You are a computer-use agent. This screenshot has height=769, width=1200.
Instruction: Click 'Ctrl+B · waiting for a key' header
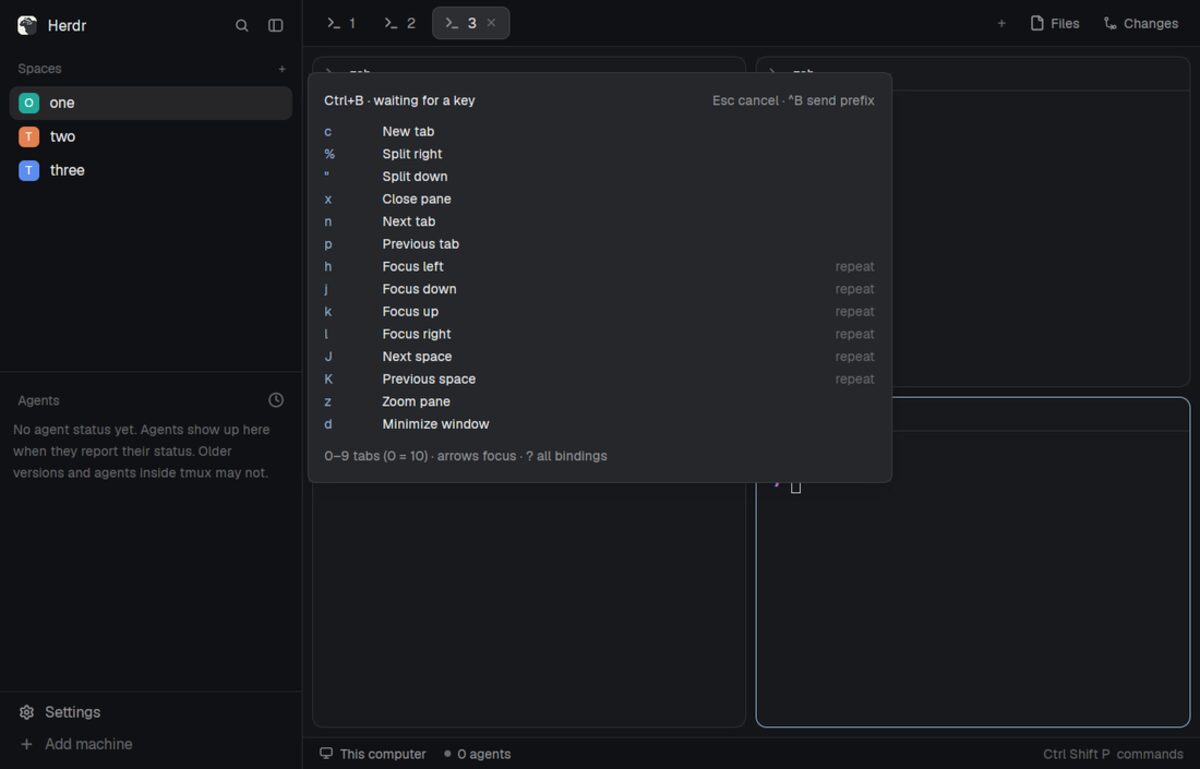click(x=399, y=101)
